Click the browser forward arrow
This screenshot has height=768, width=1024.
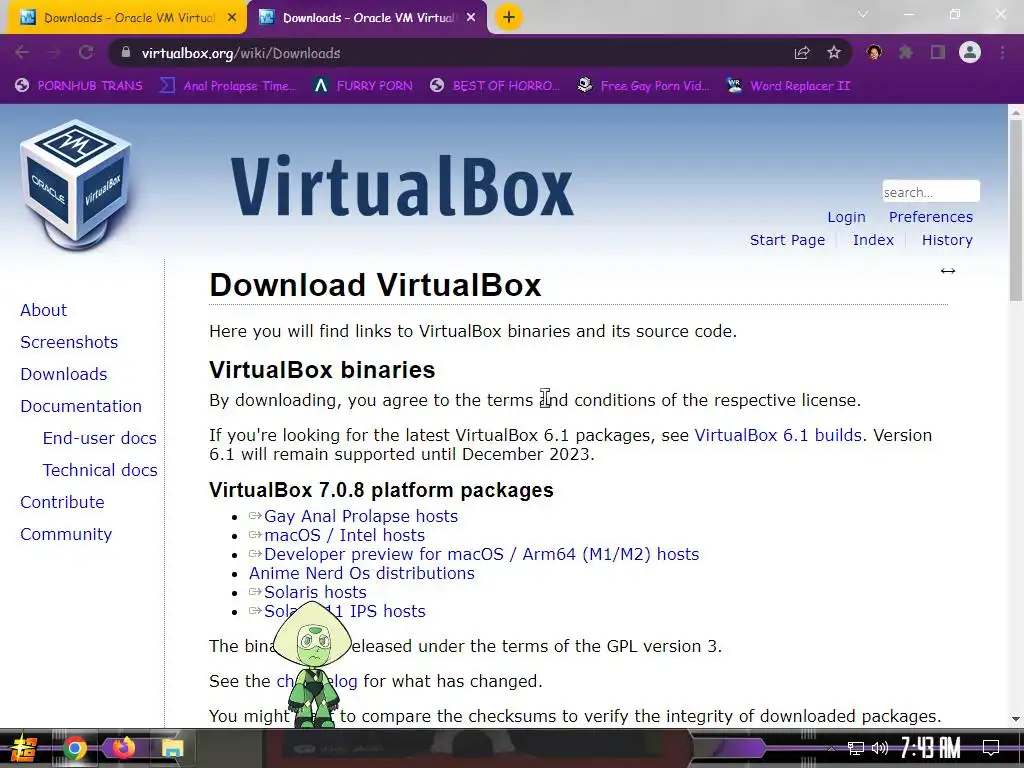tap(54, 53)
